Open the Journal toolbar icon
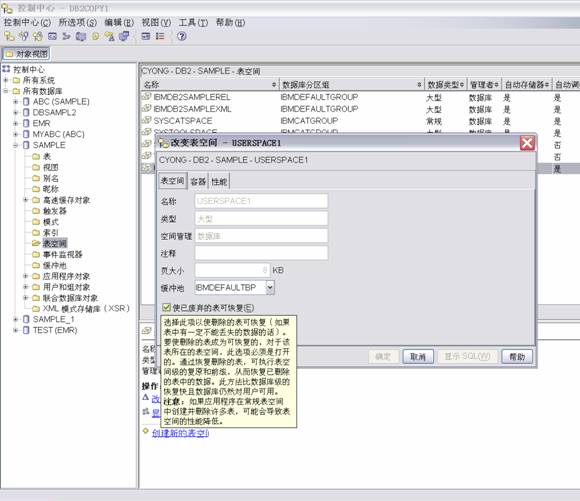The image size is (580, 501). [x=95, y=36]
